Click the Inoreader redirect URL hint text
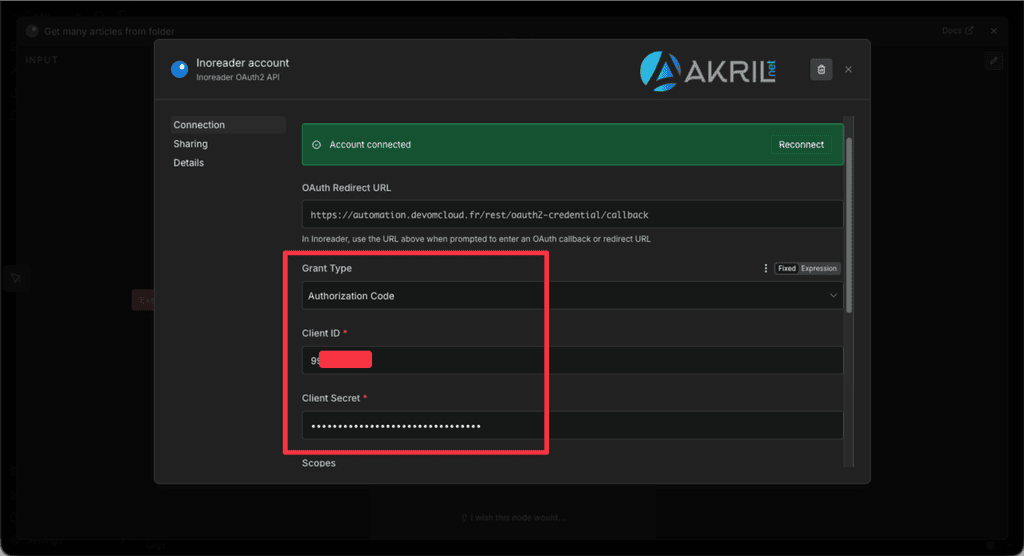The width and height of the screenshot is (1024, 556). [x=476, y=239]
